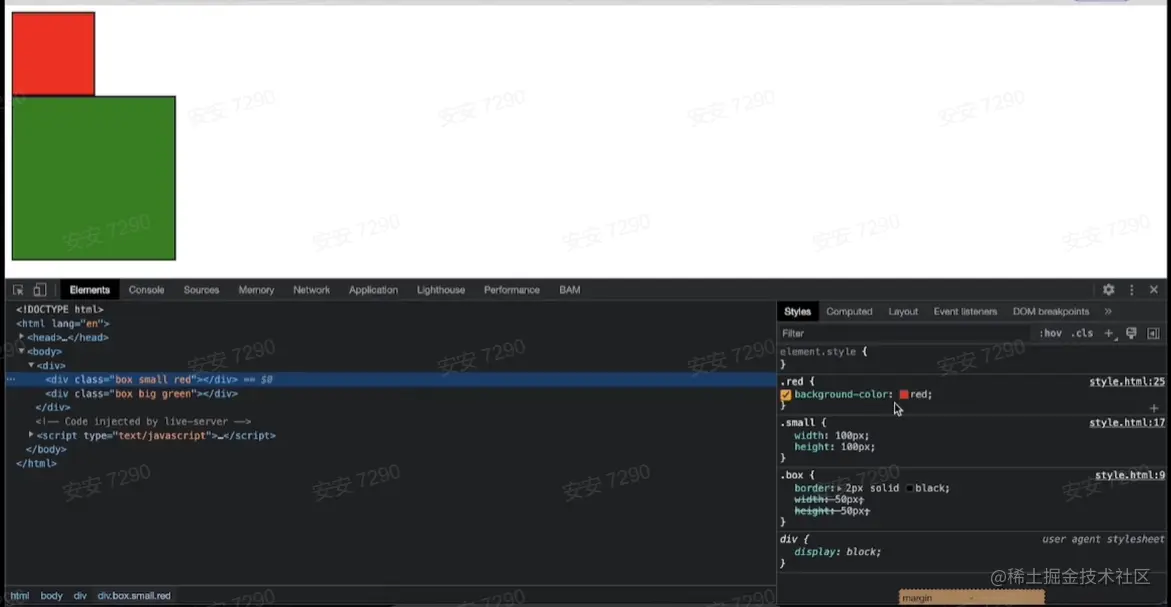Screen dimensions: 1171x607
Task: Show more Styles sidebar tabs chevron
Action: tap(1108, 311)
